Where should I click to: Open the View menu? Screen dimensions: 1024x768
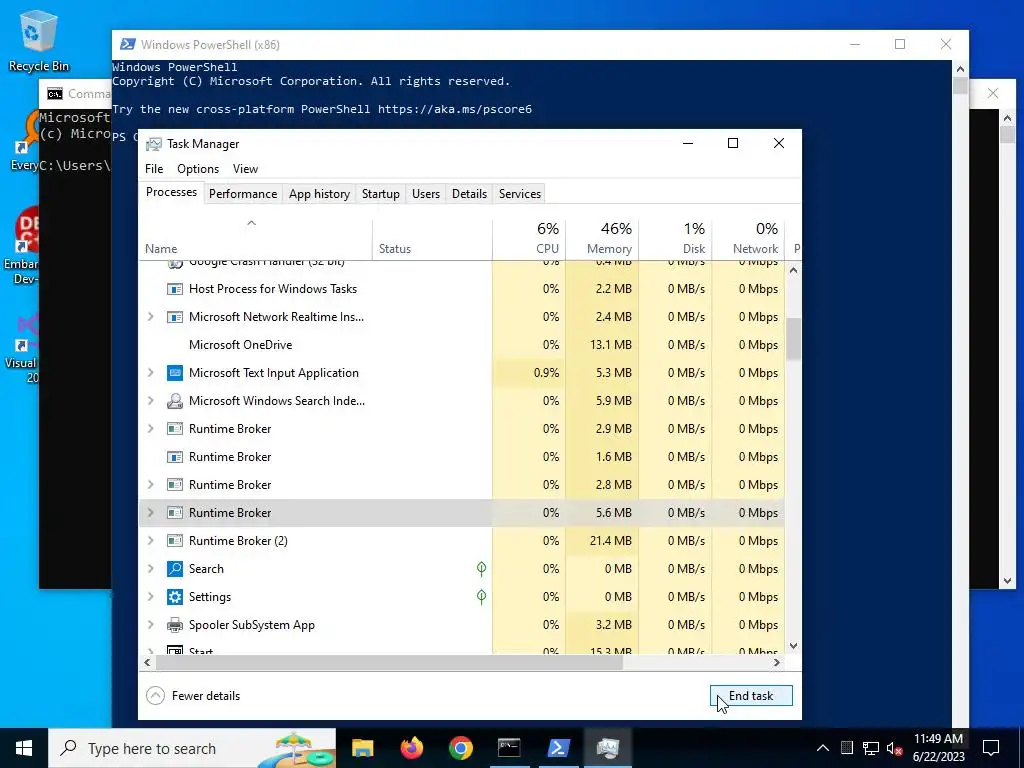(x=246, y=168)
